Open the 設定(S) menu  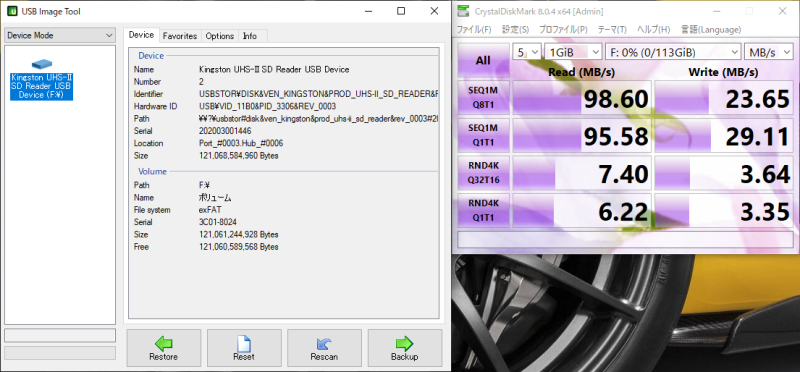[x=515, y=30]
